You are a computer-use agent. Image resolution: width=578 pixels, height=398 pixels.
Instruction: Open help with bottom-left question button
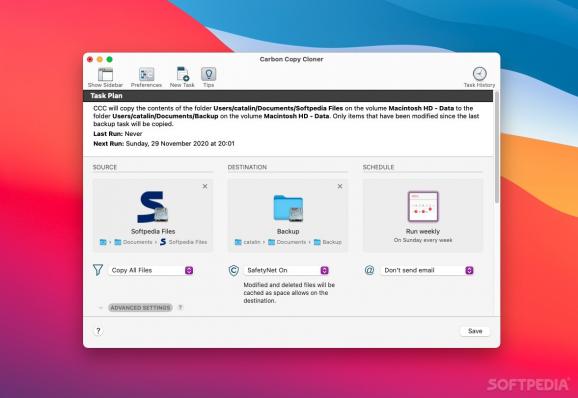click(98, 331)
